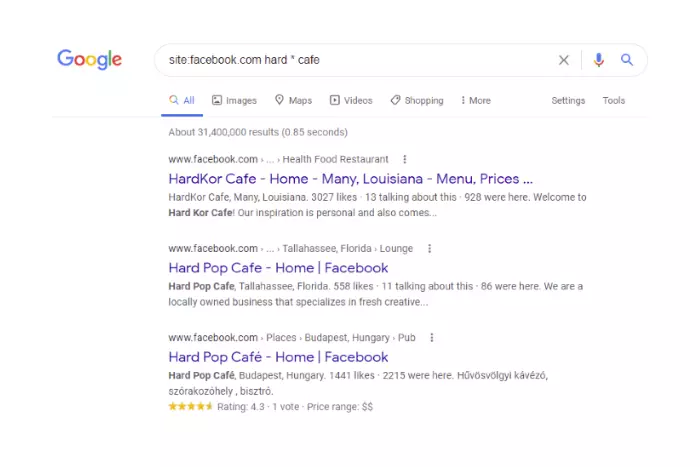Click the 'Rating: 4.3 · 1 vote' text
Viewport: 700px width, 467px height.
[x=258, y=407]
